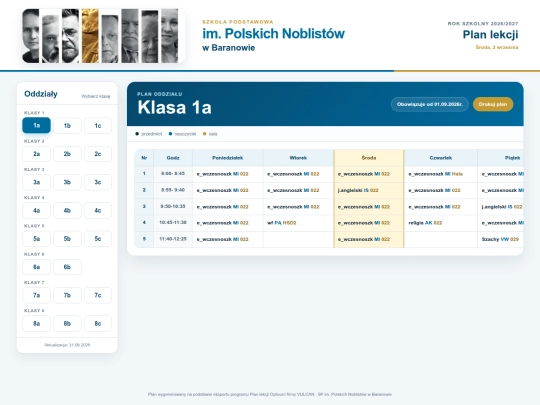Image resolution: width=540 pixels, height=405 pixels.
Task: Open class 7b plan
Action: click(x=67, y=295)
